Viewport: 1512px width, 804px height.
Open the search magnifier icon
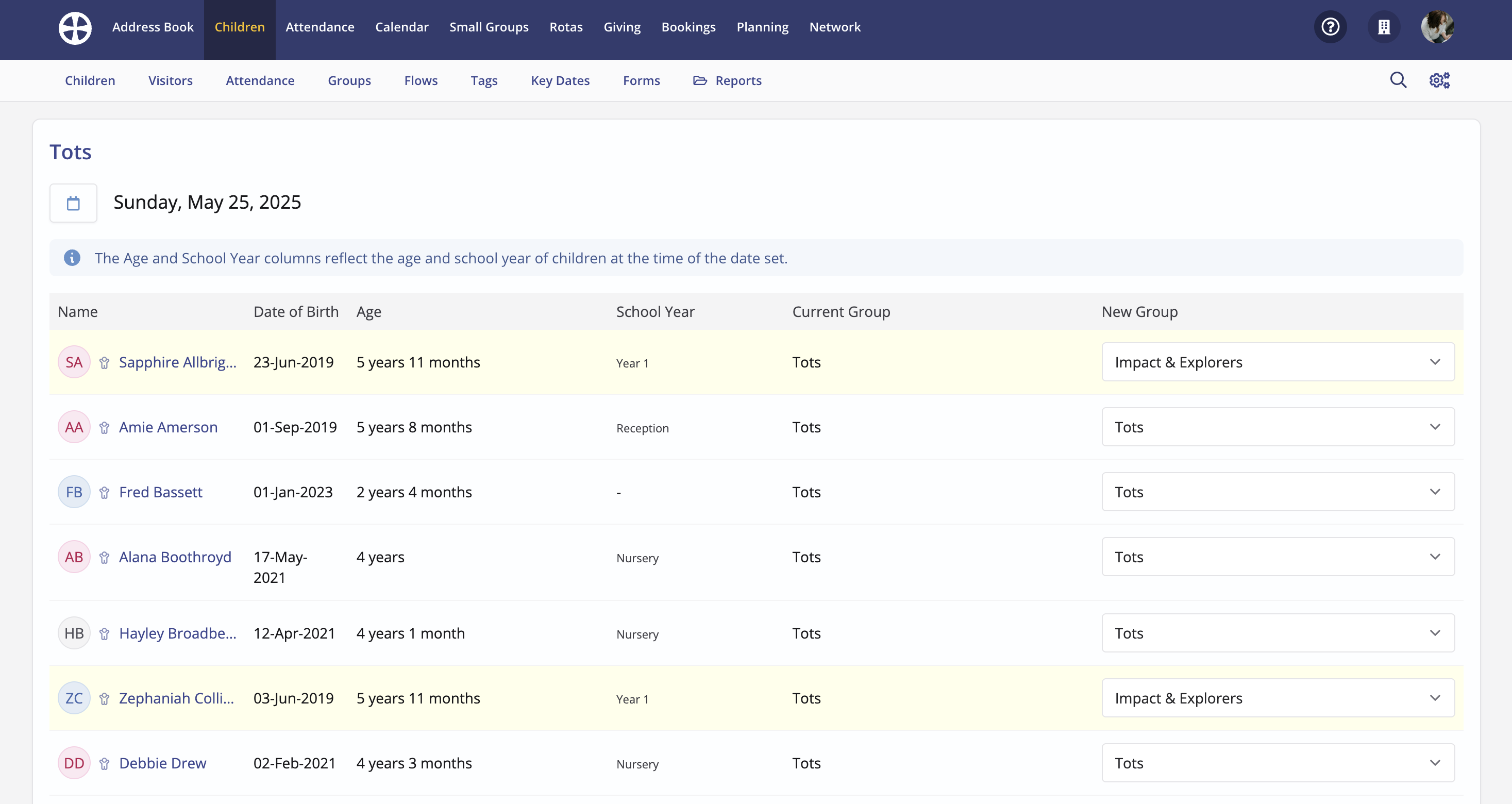click(1398, 80)
